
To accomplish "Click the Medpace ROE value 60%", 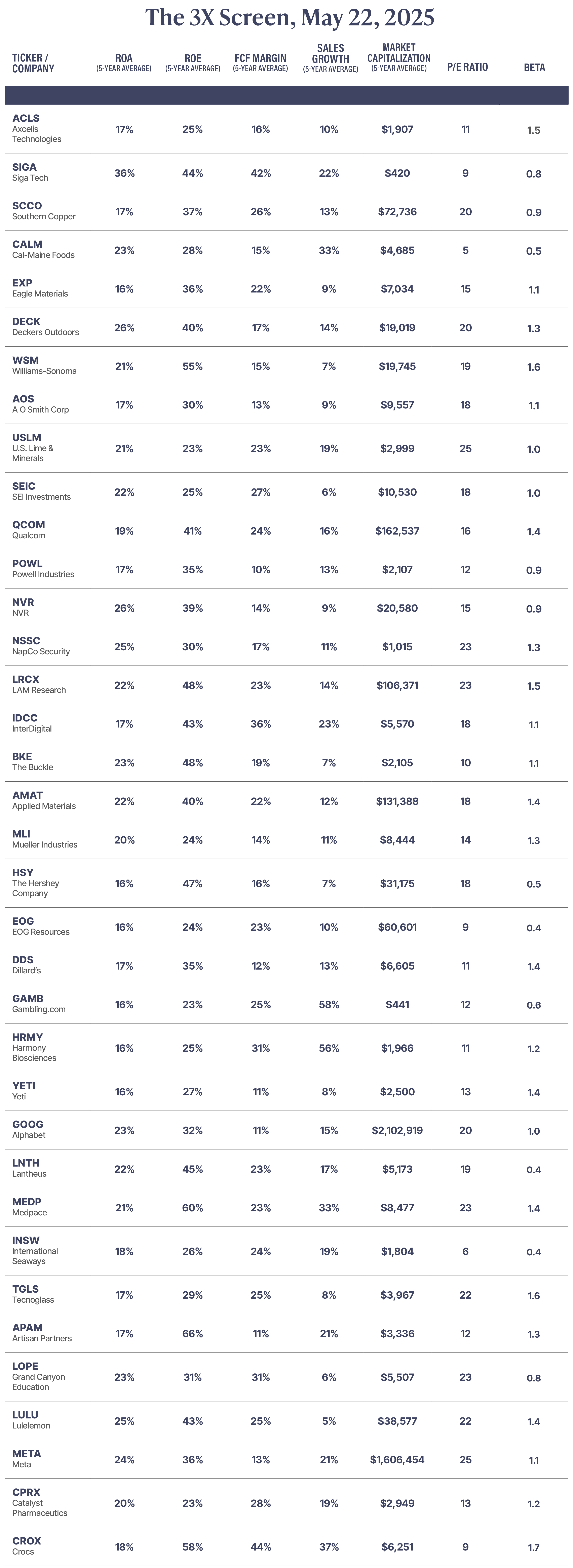I will coord(192,1208).
